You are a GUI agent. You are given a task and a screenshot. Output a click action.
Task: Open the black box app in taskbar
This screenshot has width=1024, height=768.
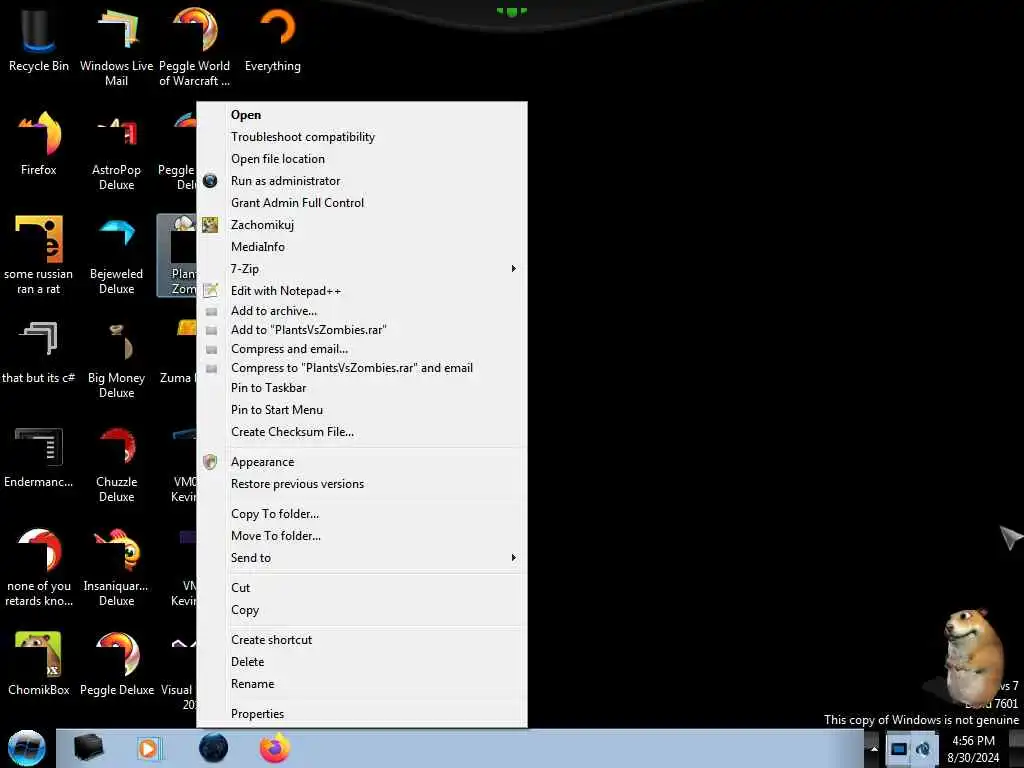point(88,748)
